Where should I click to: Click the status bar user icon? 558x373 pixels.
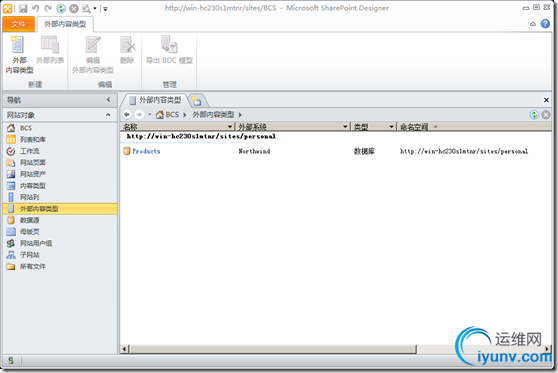pyautogui.click(x=11, y=361)
